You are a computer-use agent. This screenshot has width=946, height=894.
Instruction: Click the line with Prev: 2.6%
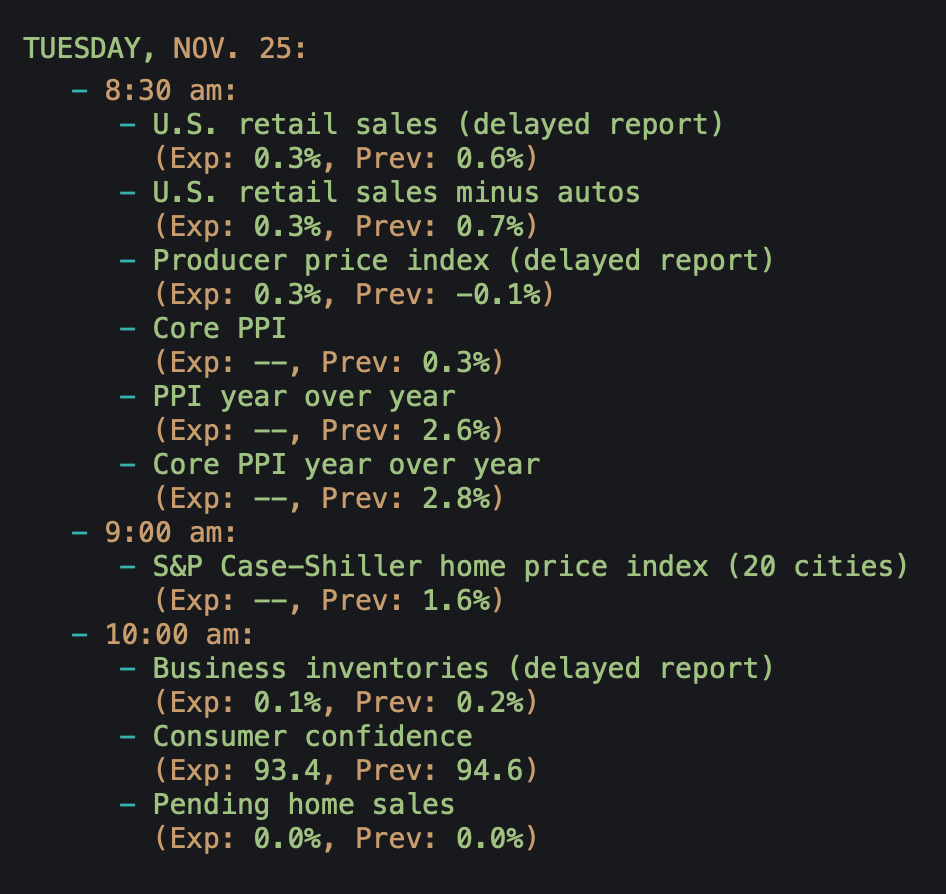pyautogui.click(x=329, y=430)
